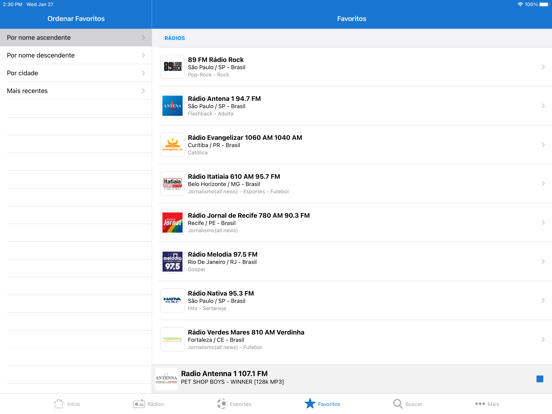This screenshot has width=552, height=414.
Task: Check the Wi-Fi status icon
Action: point(520,4)
